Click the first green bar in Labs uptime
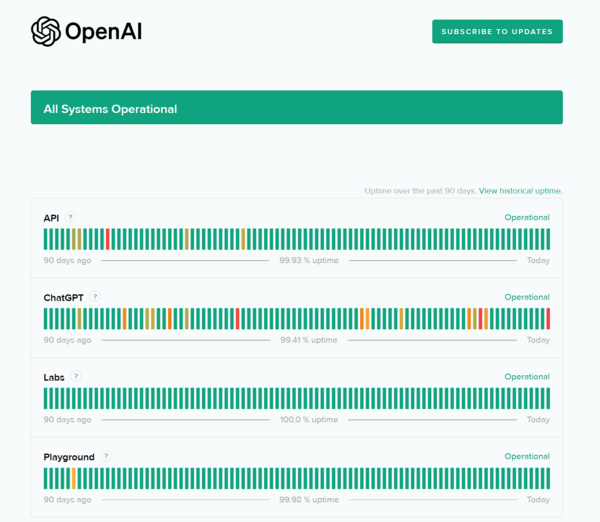 click(x=46, y=399)
